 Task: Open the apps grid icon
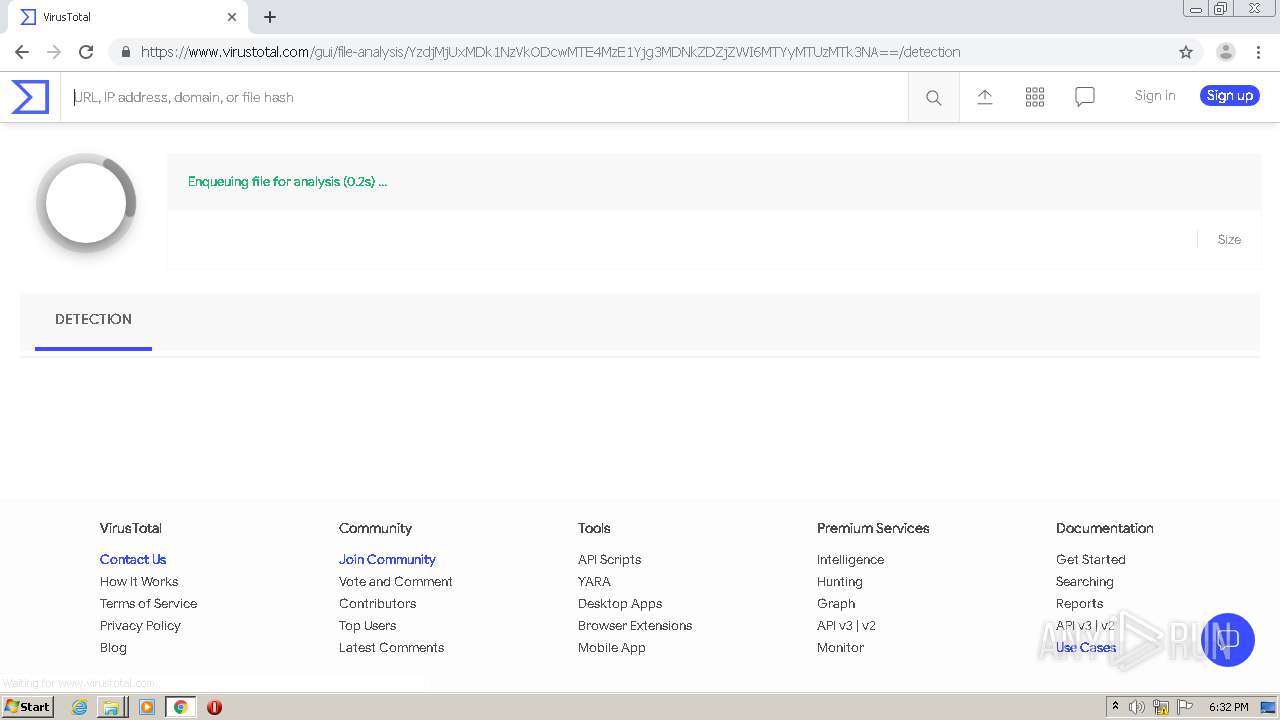pos(1035,97)
